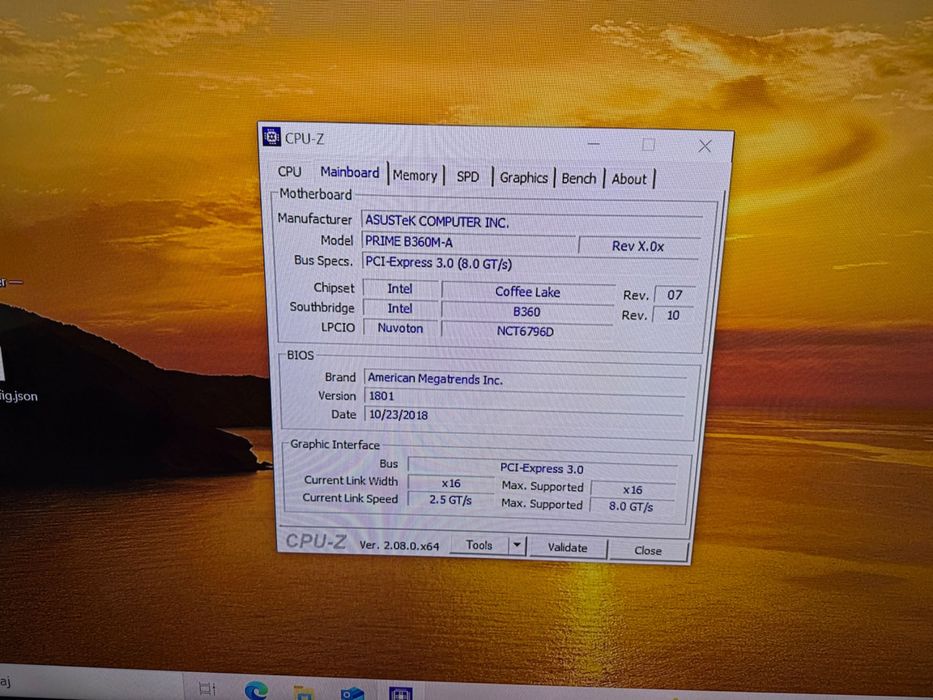Open Outlook from the taskbar
This screenshot has width=933, height=700.
click(352, 693)
